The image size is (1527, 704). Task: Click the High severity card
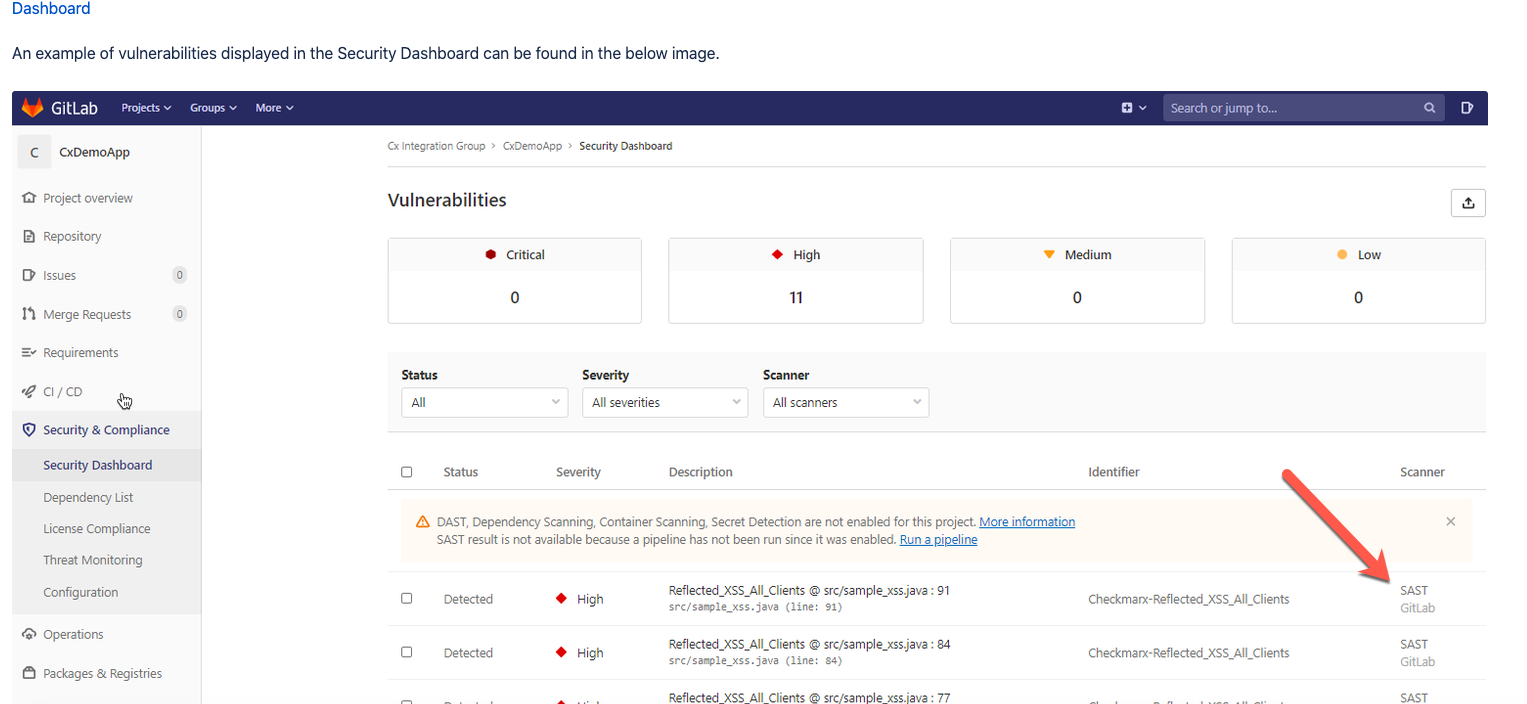(x=796, y=281)
